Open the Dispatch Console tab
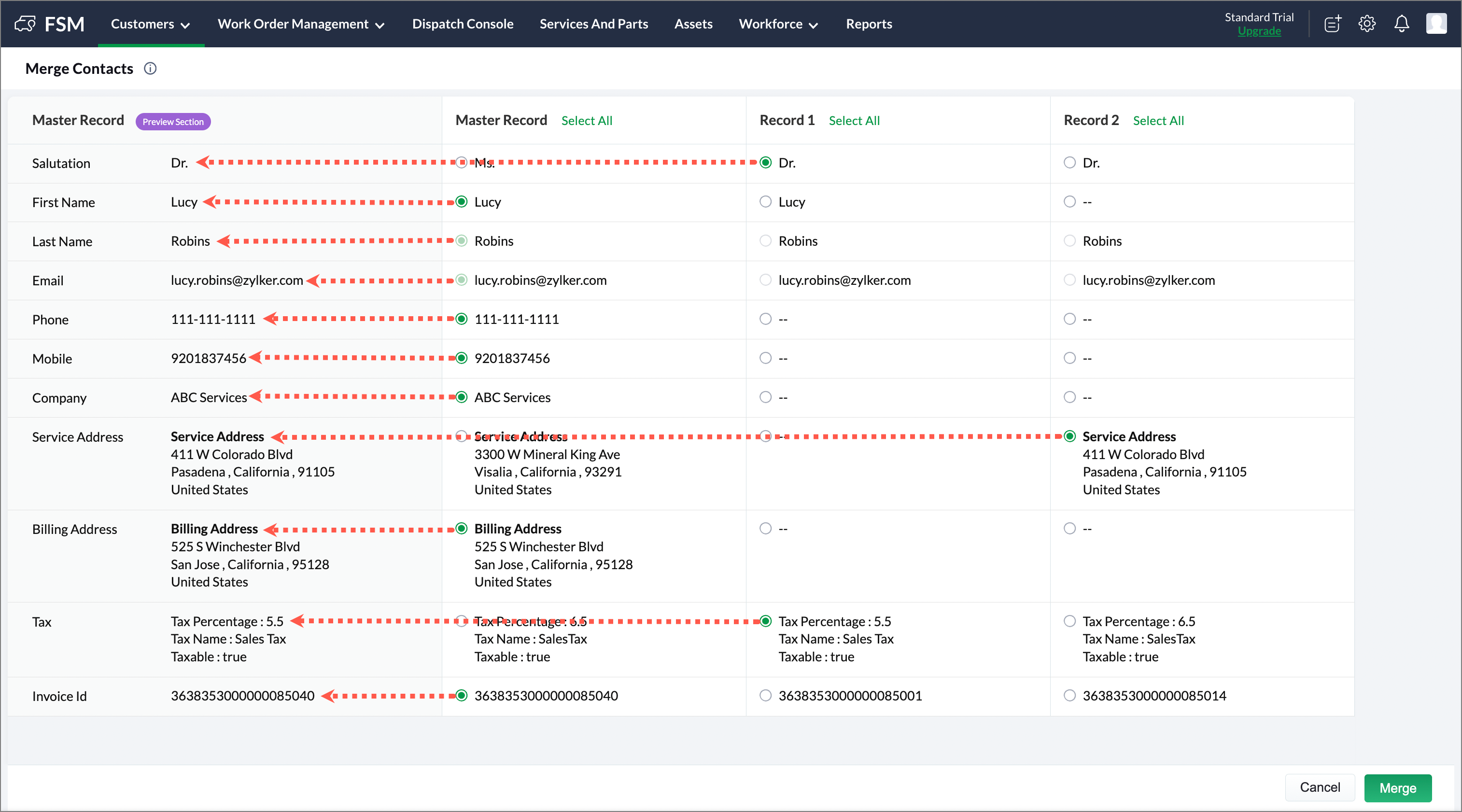1462x812 pixels. tap(463, 24)
